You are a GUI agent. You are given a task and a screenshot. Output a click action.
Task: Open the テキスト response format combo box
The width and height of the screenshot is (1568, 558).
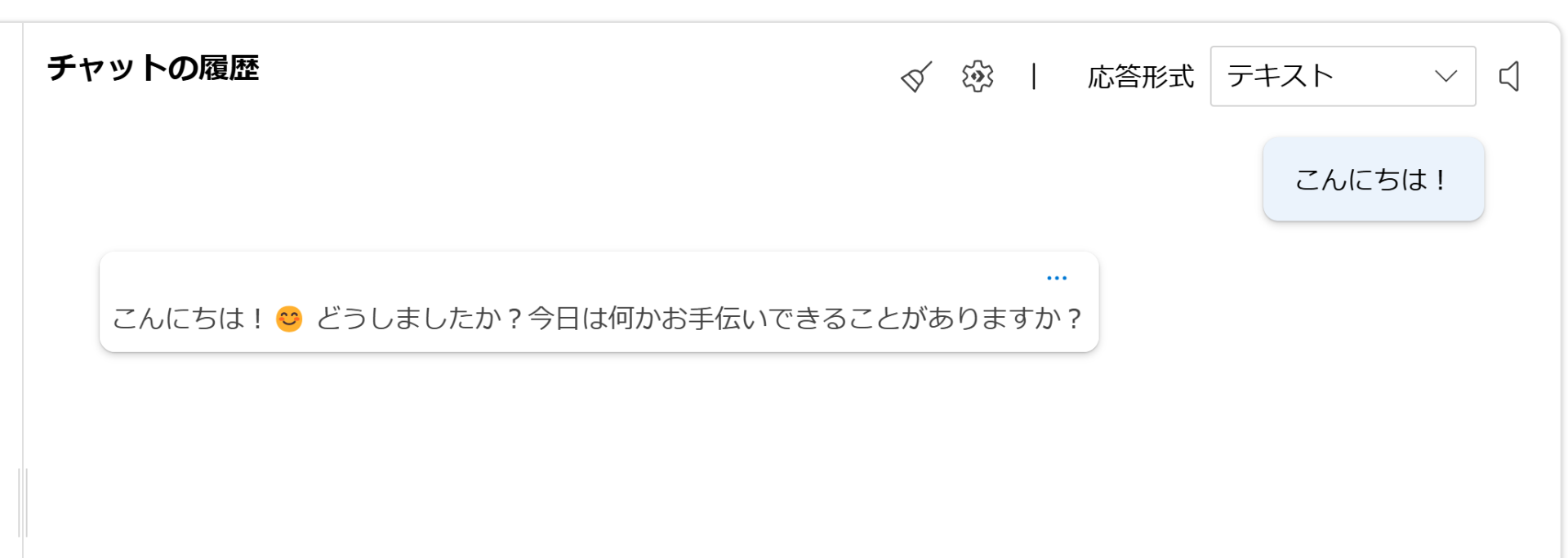coord(1342,77)
